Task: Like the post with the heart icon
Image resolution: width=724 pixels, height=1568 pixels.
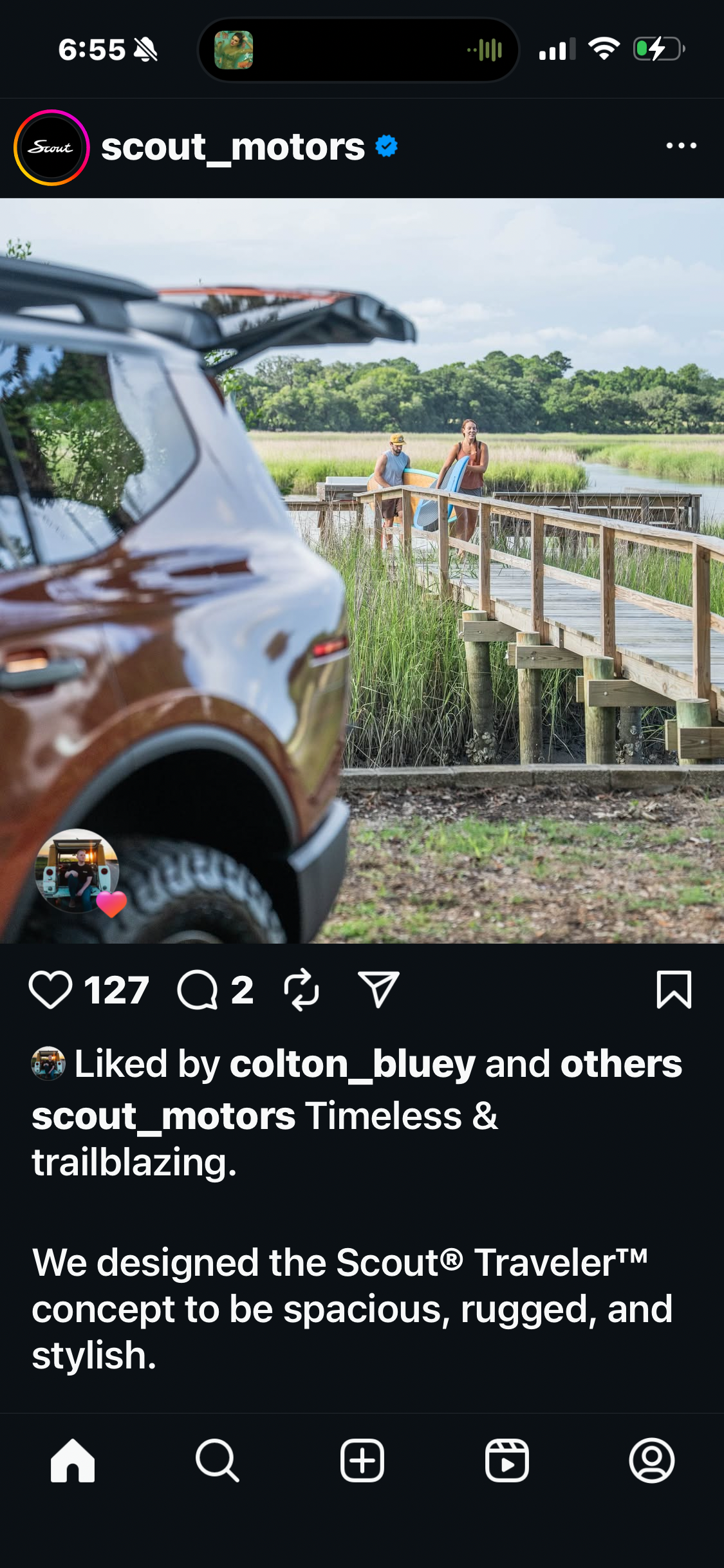Action: pos(50,990)
